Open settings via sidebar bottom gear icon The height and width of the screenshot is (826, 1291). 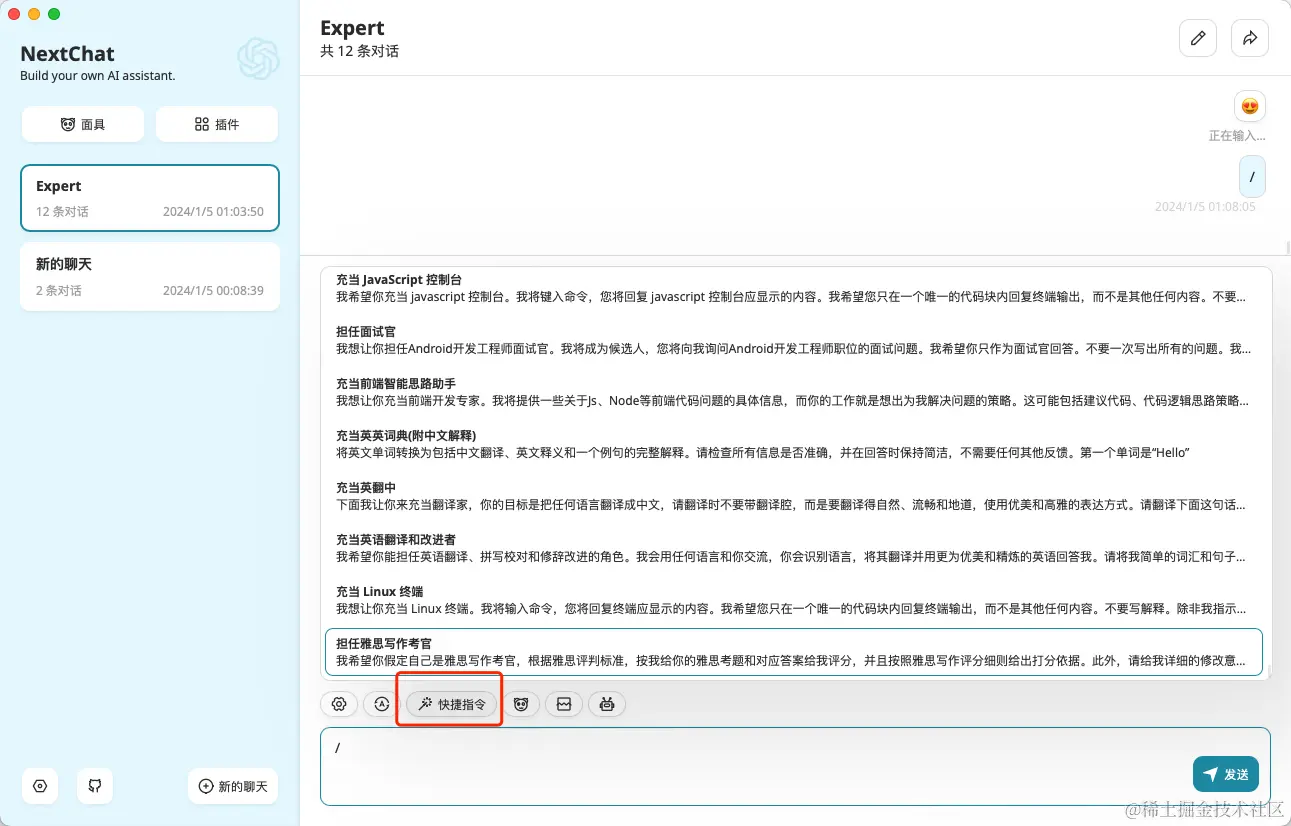tap(40, 786)
